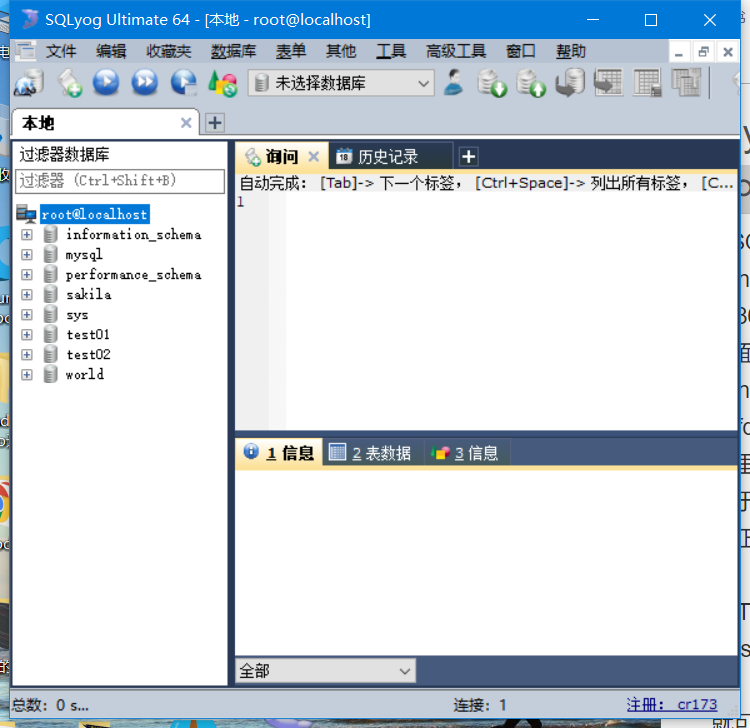Click the export database icon with green up arrow

[531, 83]
